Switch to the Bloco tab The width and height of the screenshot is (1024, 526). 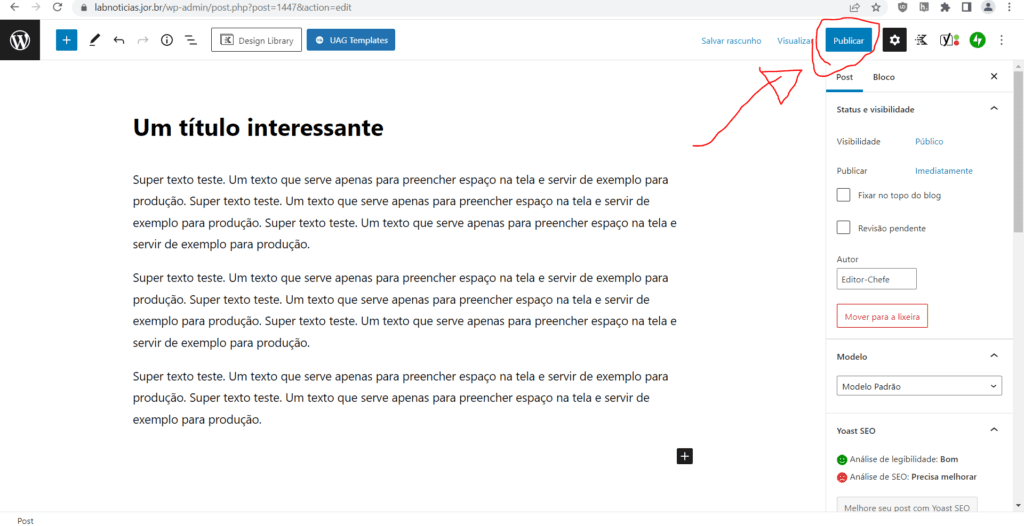883,77
